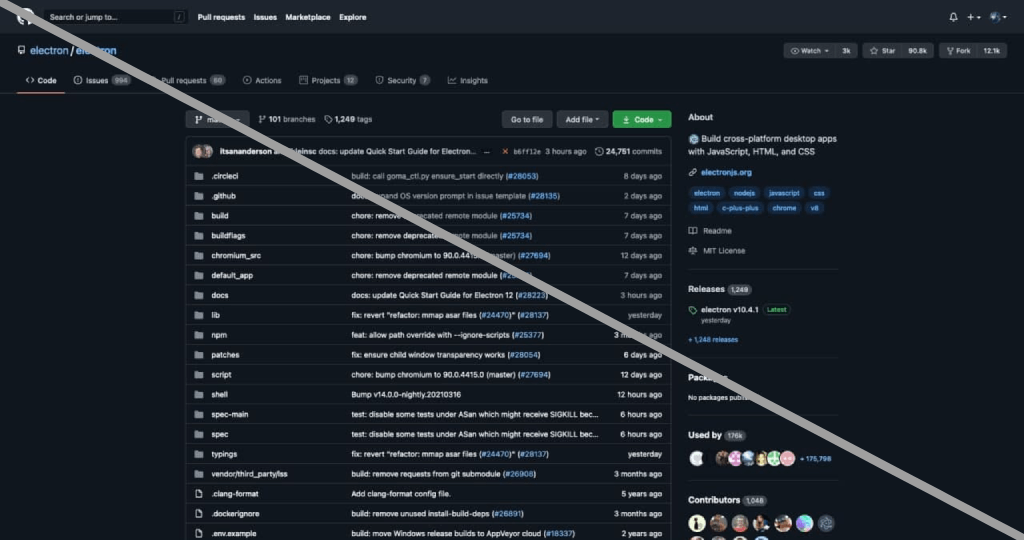This screenshot has width=1024, height=540.
Task: Open the green Code download dropdown
Action: tap(642, 119)
